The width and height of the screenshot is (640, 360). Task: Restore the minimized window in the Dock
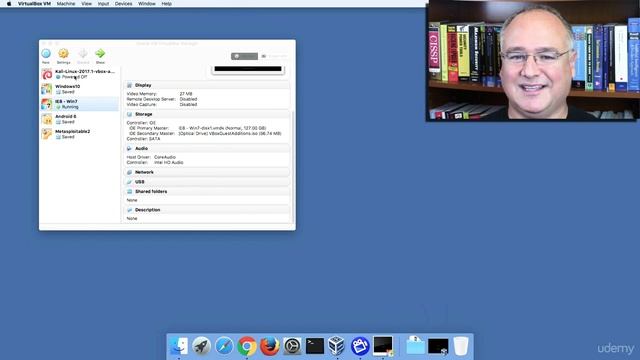[438, 346]
